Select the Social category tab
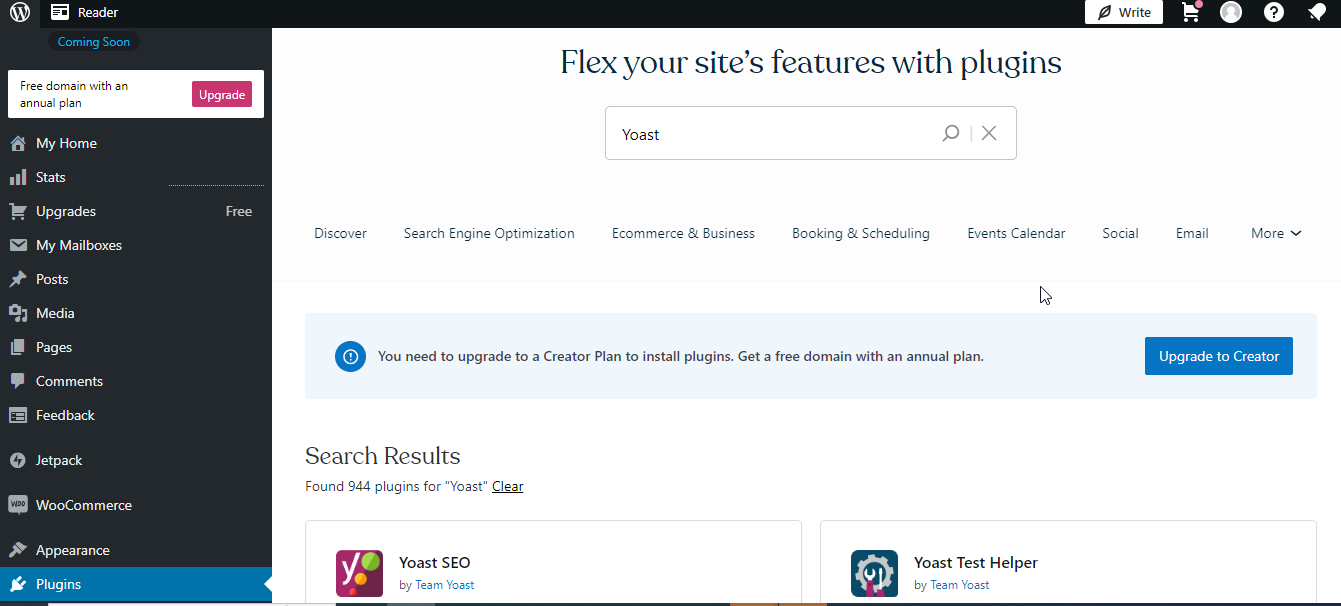This screenshot has height=606, width=1341. (1120, 233)
